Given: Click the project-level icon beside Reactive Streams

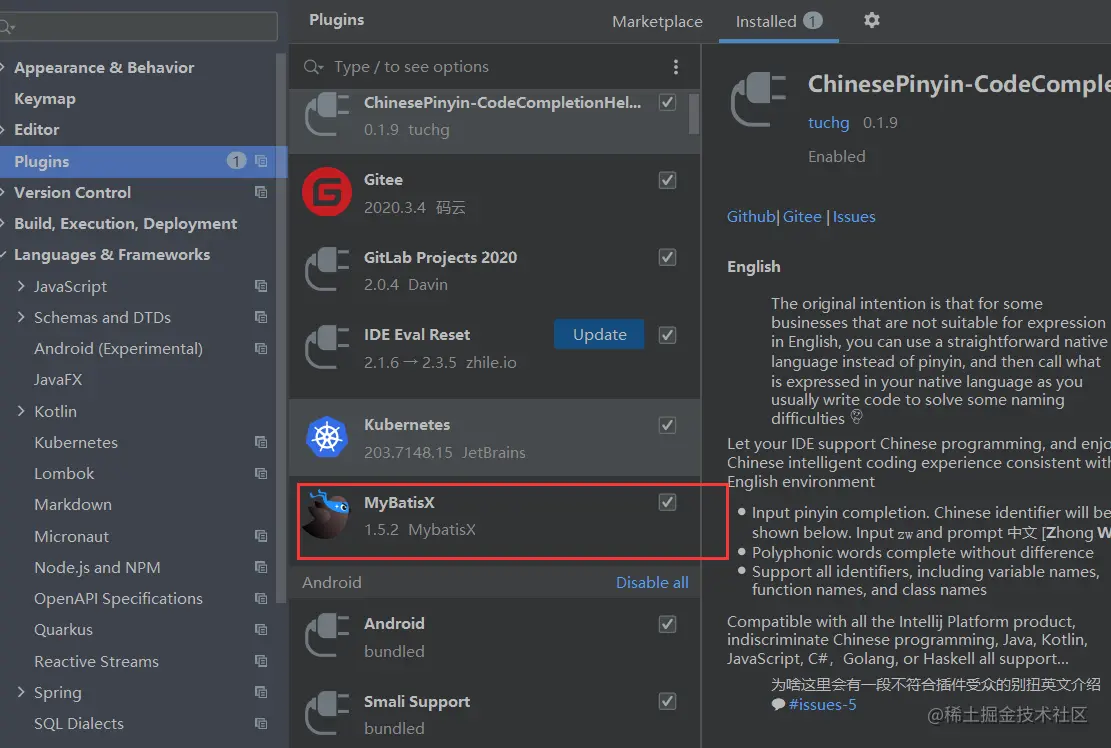Looking at the screenshot, I should (261, 661).
